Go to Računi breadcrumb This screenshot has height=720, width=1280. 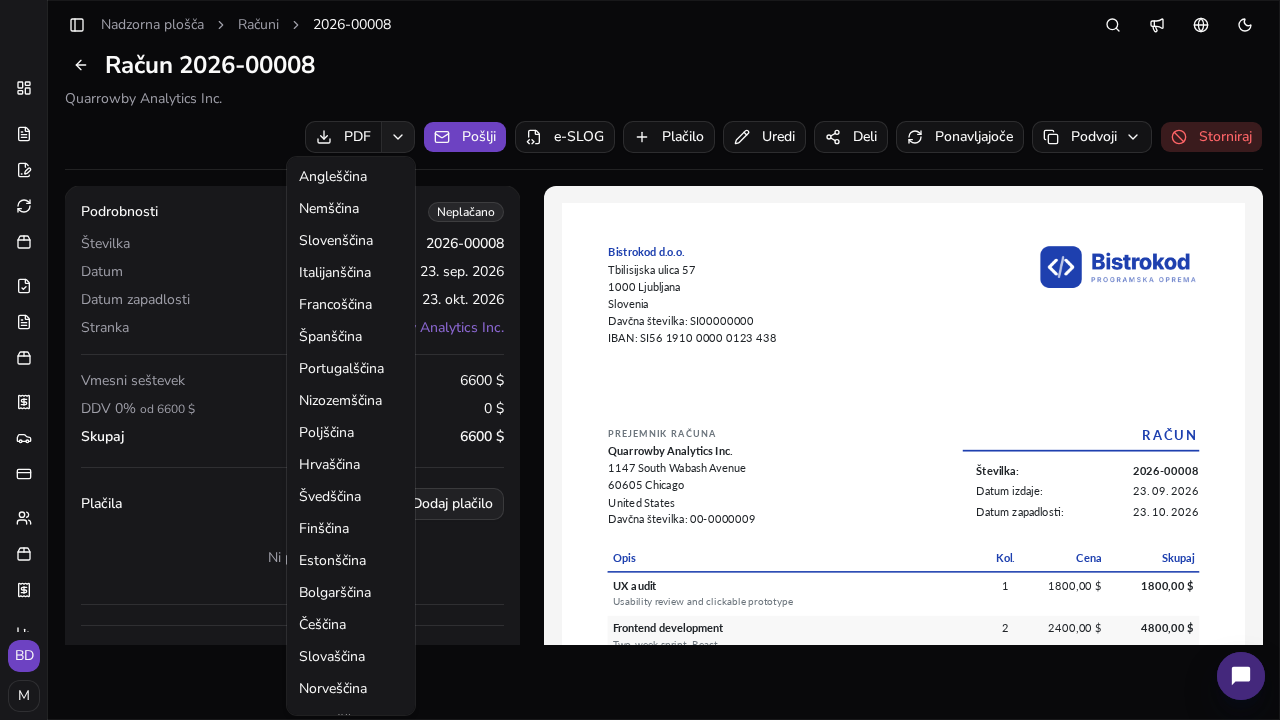tap(258, 24)
